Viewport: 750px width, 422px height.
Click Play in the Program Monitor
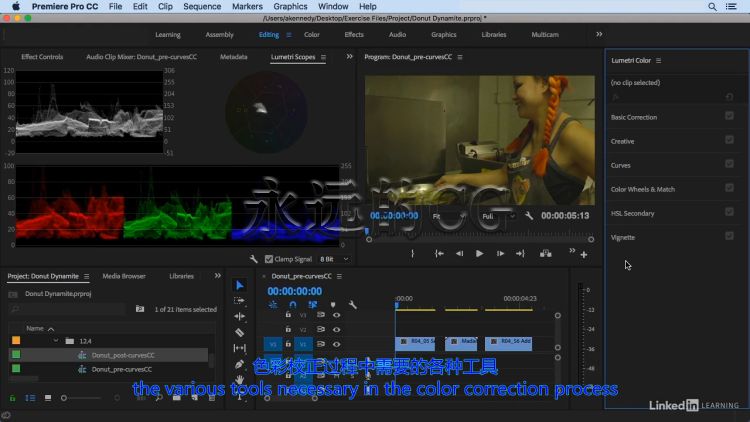click(479, 254)
